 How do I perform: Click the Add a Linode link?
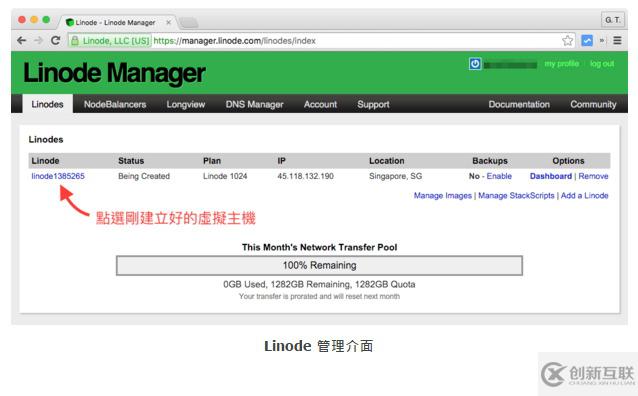[x=584, y=195]
